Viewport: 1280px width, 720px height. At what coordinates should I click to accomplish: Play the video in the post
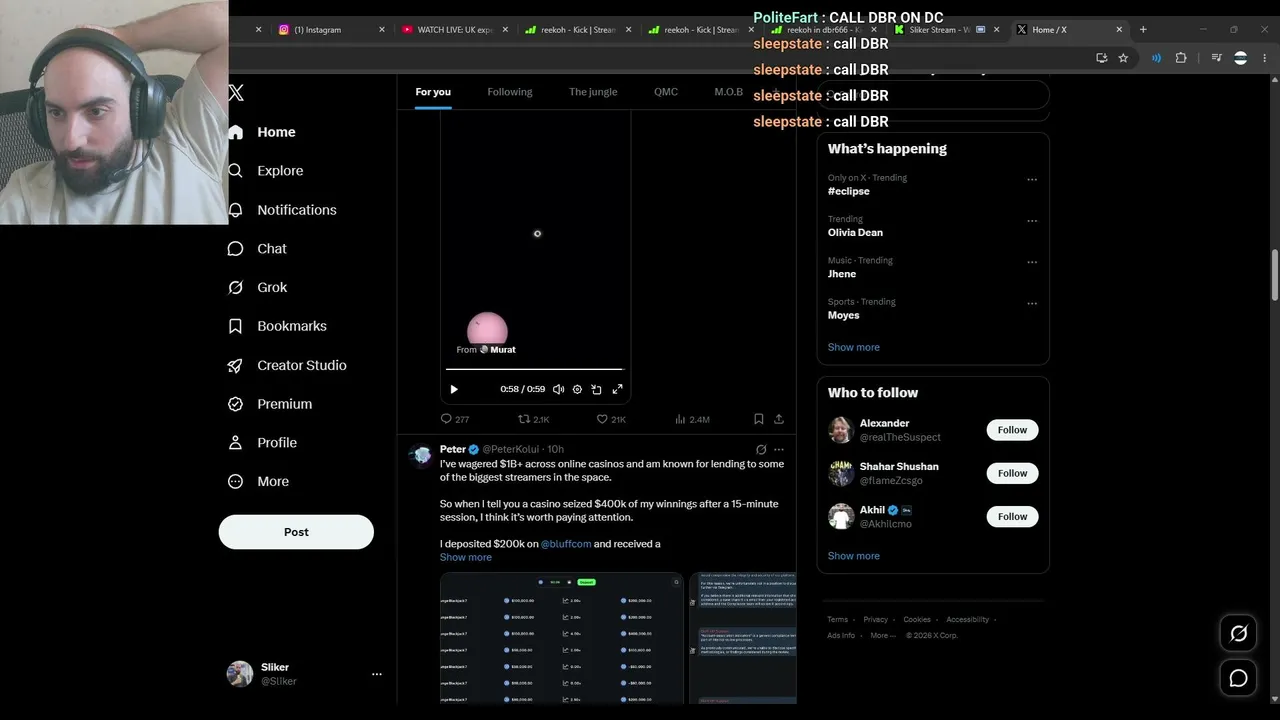click(x=453, y=389)
